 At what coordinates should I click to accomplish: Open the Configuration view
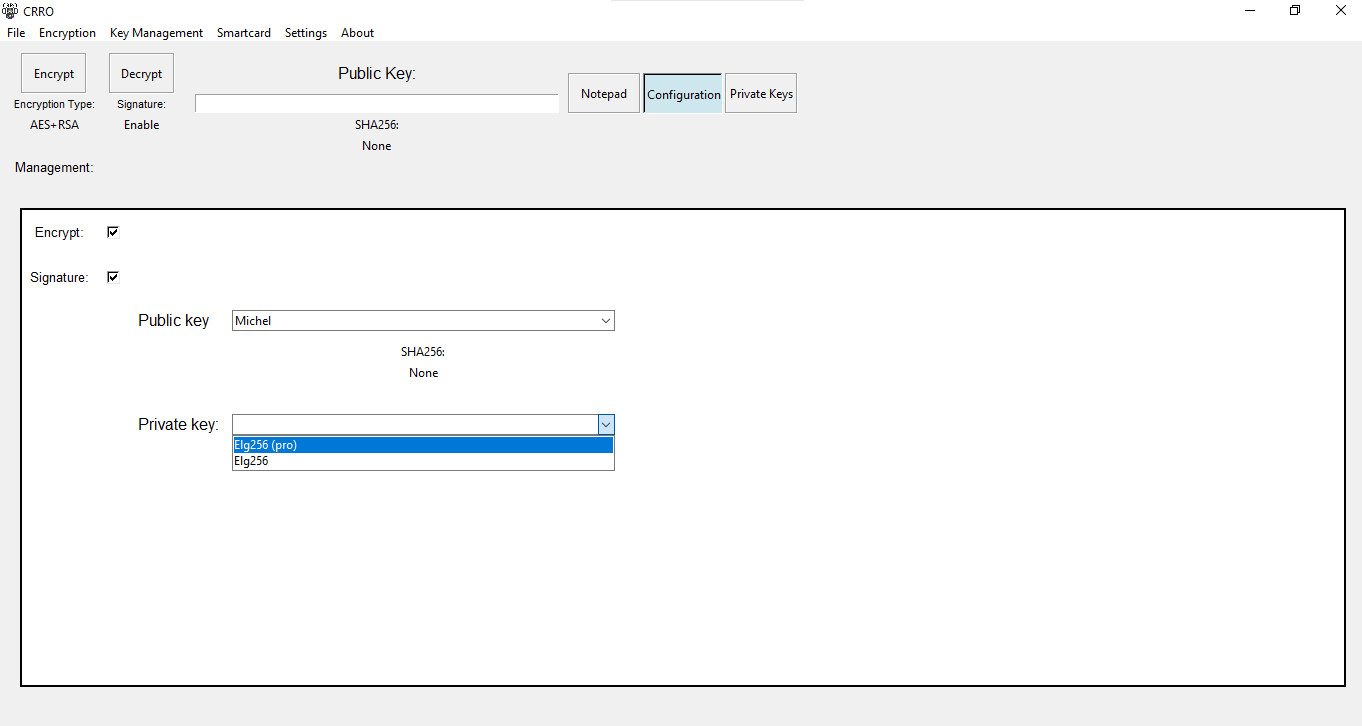point(684,93)
